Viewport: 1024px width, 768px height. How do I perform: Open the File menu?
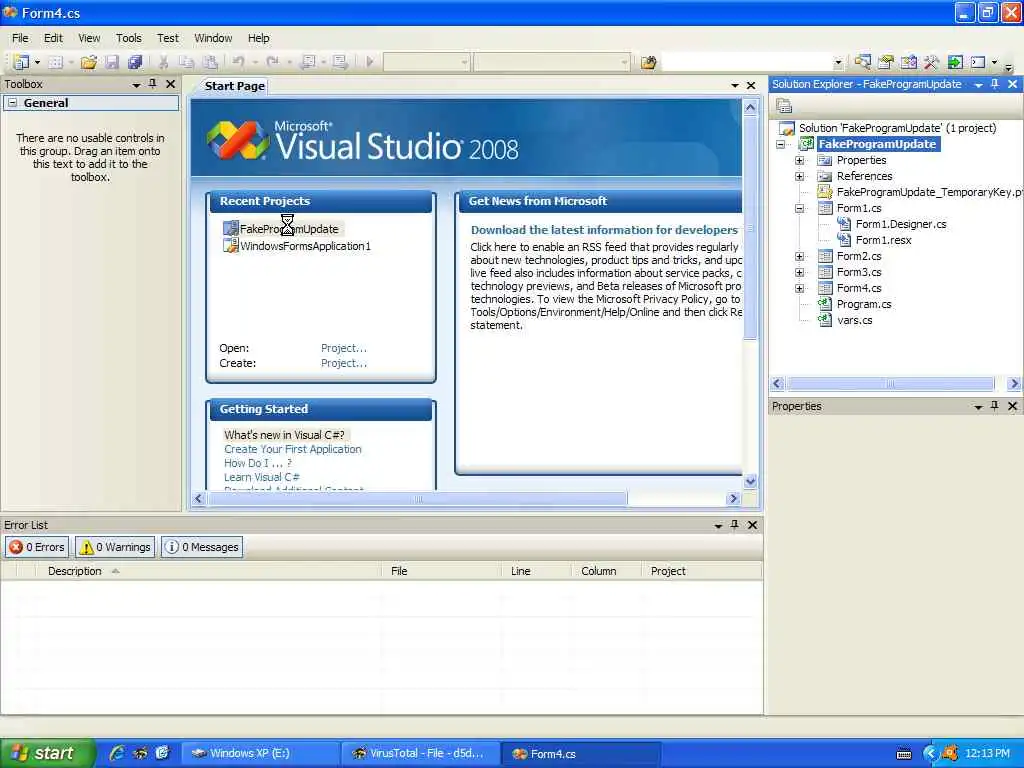coord(20,38)
